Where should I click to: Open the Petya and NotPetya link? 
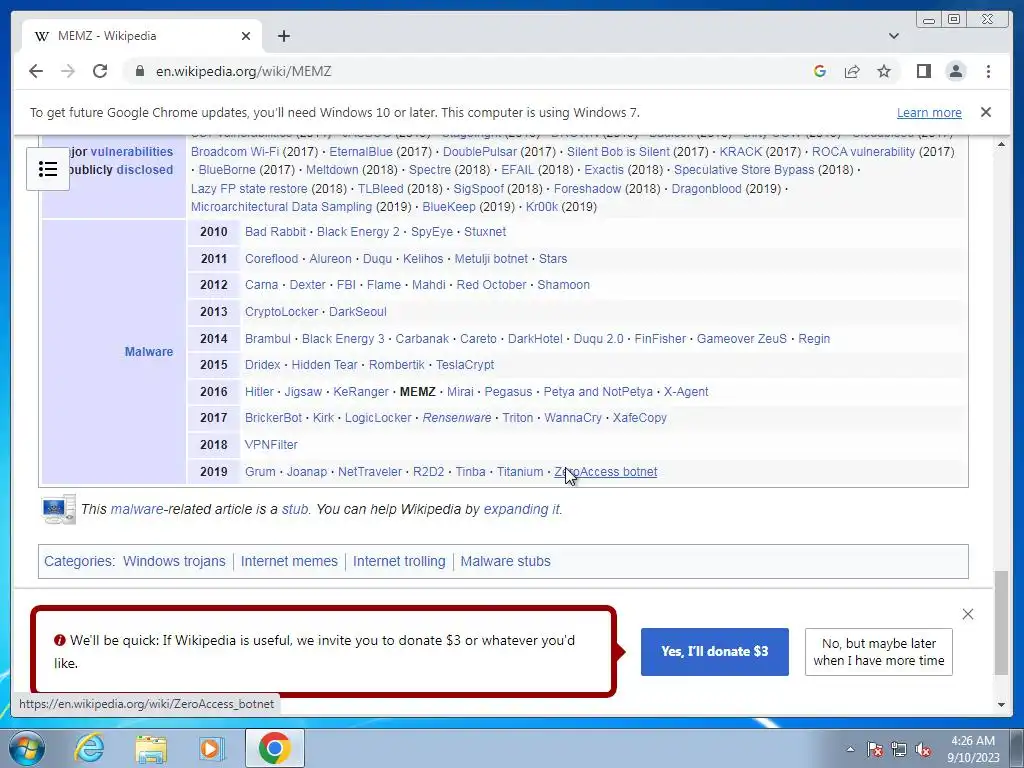click(598, 392)
